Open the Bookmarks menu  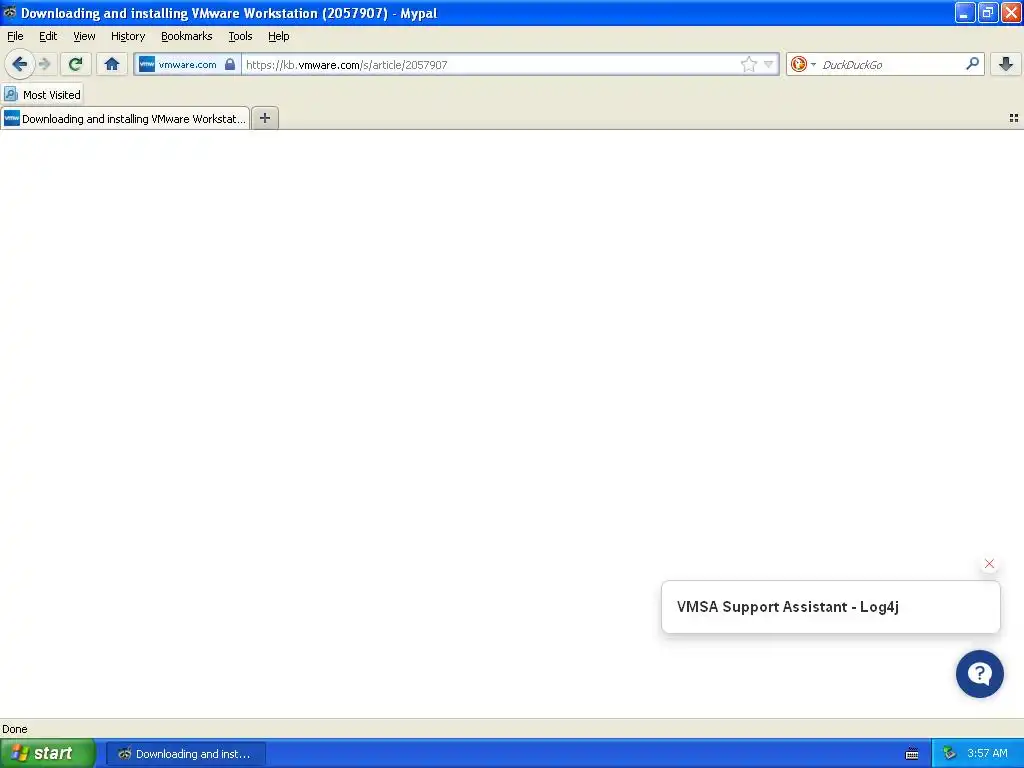click(187, 36)
